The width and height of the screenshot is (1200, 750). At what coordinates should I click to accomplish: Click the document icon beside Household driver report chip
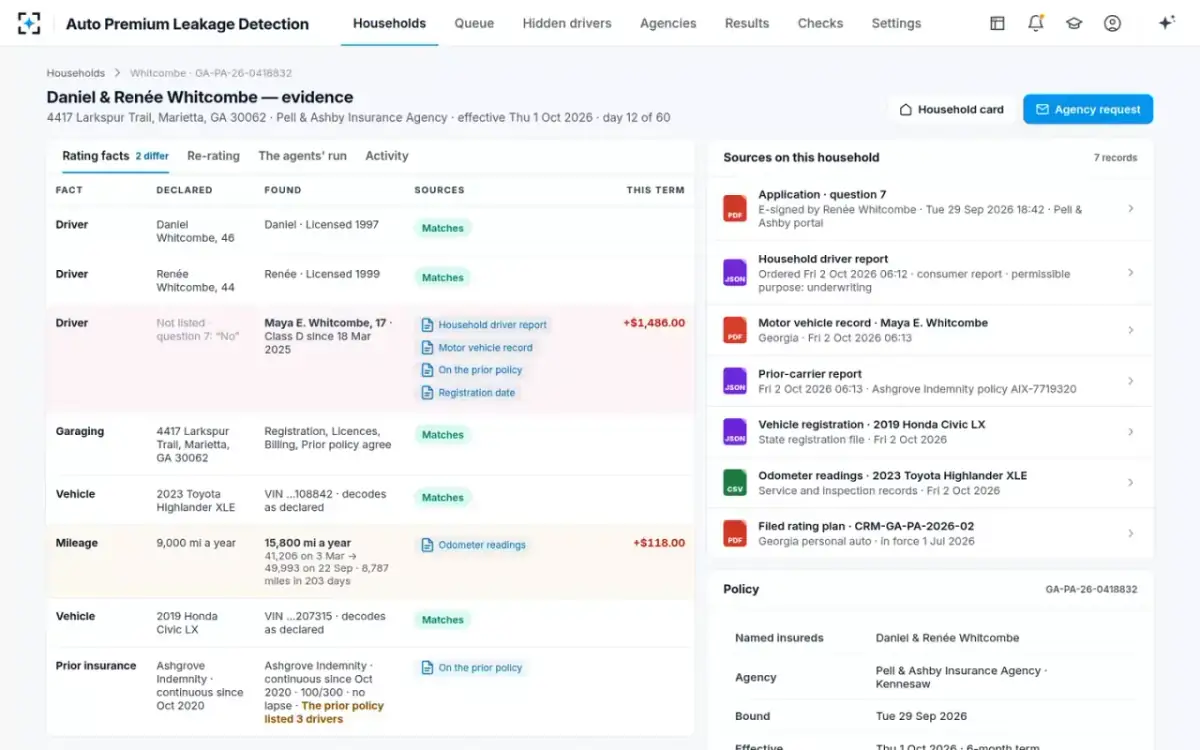coord(428,325)
